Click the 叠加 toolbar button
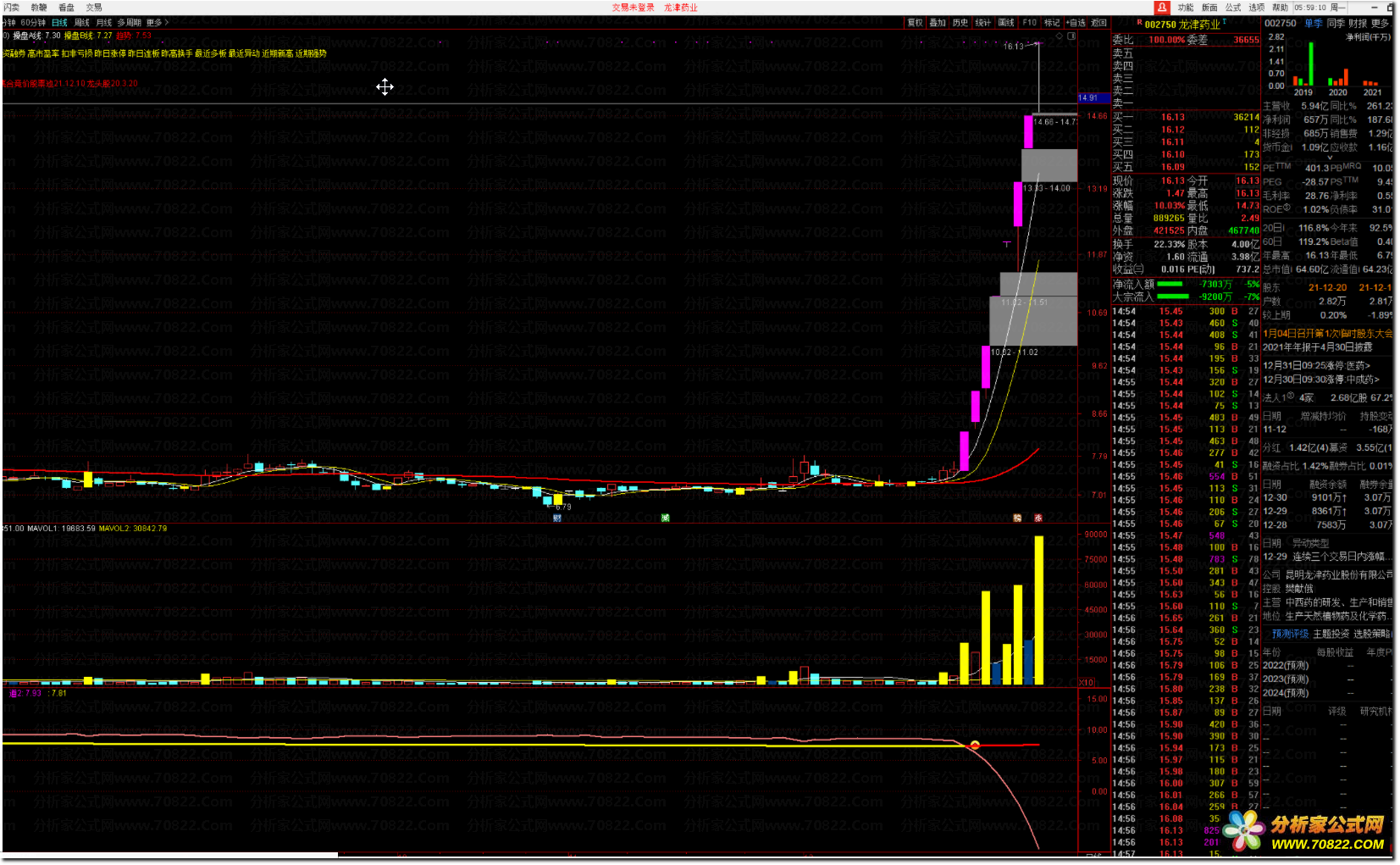Image resolution: width=1400 pixels, height=865 pixels. [x=938, y=23]
